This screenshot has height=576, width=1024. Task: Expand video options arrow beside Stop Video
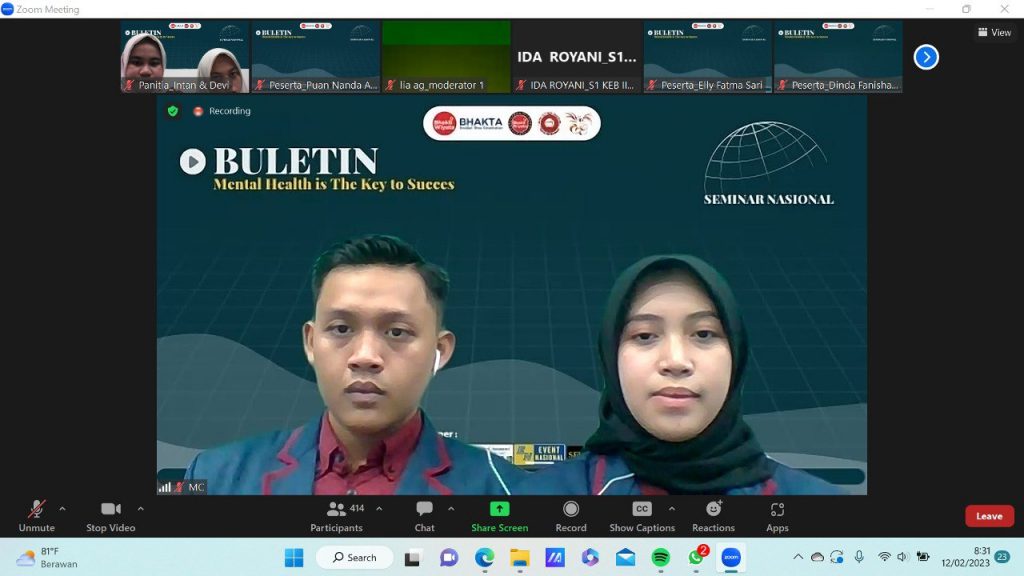(x=140, y=508)
